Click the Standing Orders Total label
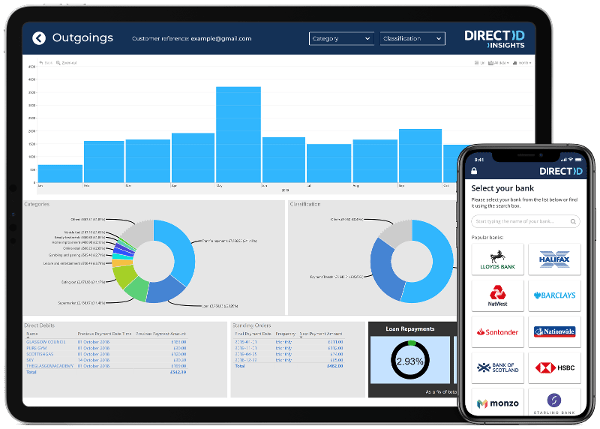The width and height of the screenshot is (600, 429). (x=240, y=366)
